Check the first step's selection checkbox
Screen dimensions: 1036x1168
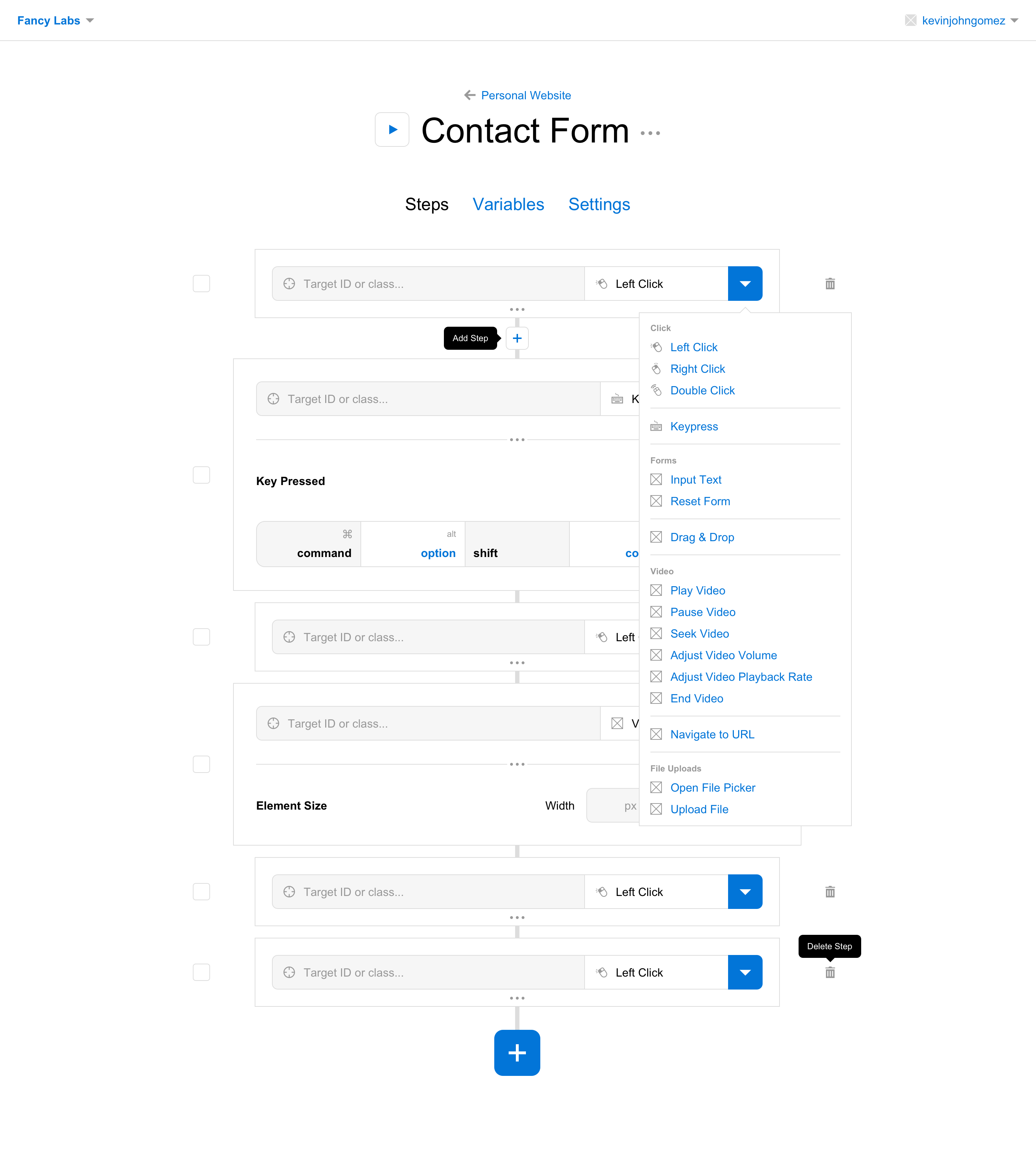click(x=201, y=284)
